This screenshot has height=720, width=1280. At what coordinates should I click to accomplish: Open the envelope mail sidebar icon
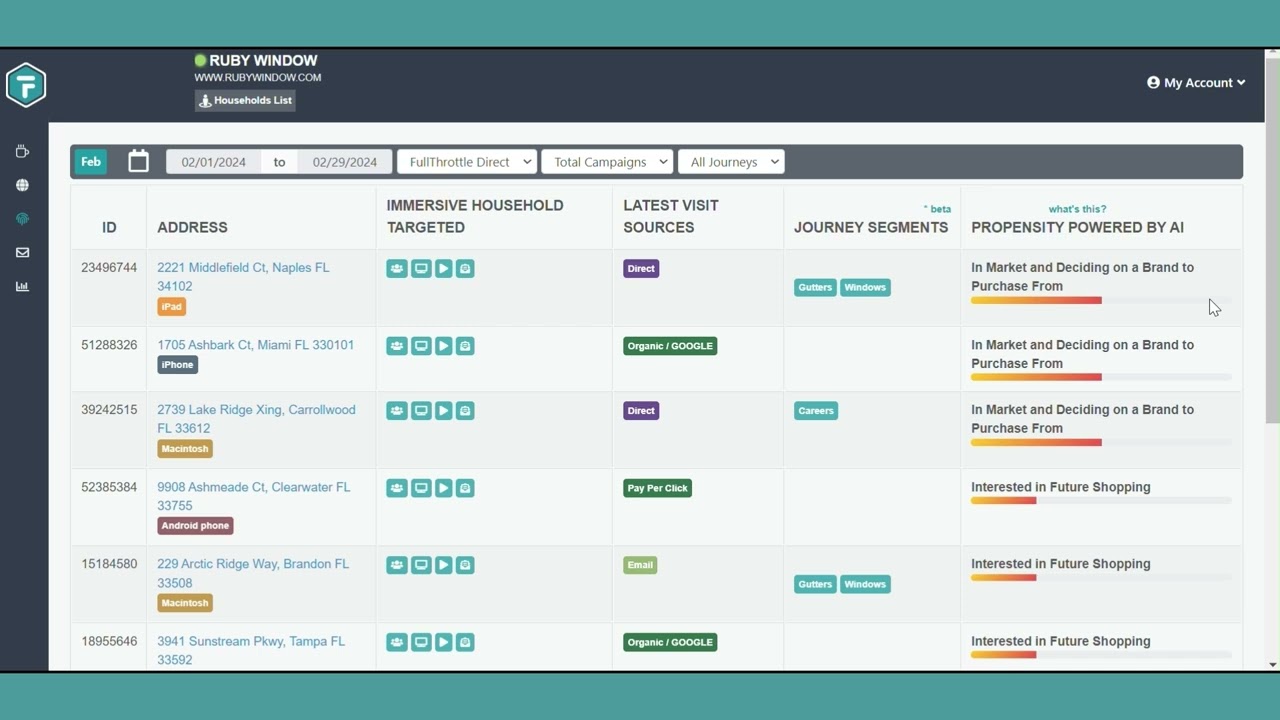[x=22, y=253]
